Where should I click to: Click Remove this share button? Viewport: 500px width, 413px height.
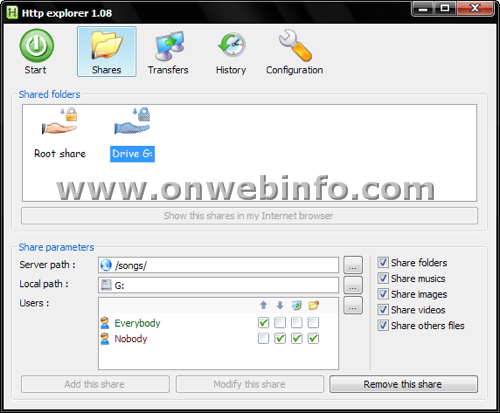(x=404, y=384)
